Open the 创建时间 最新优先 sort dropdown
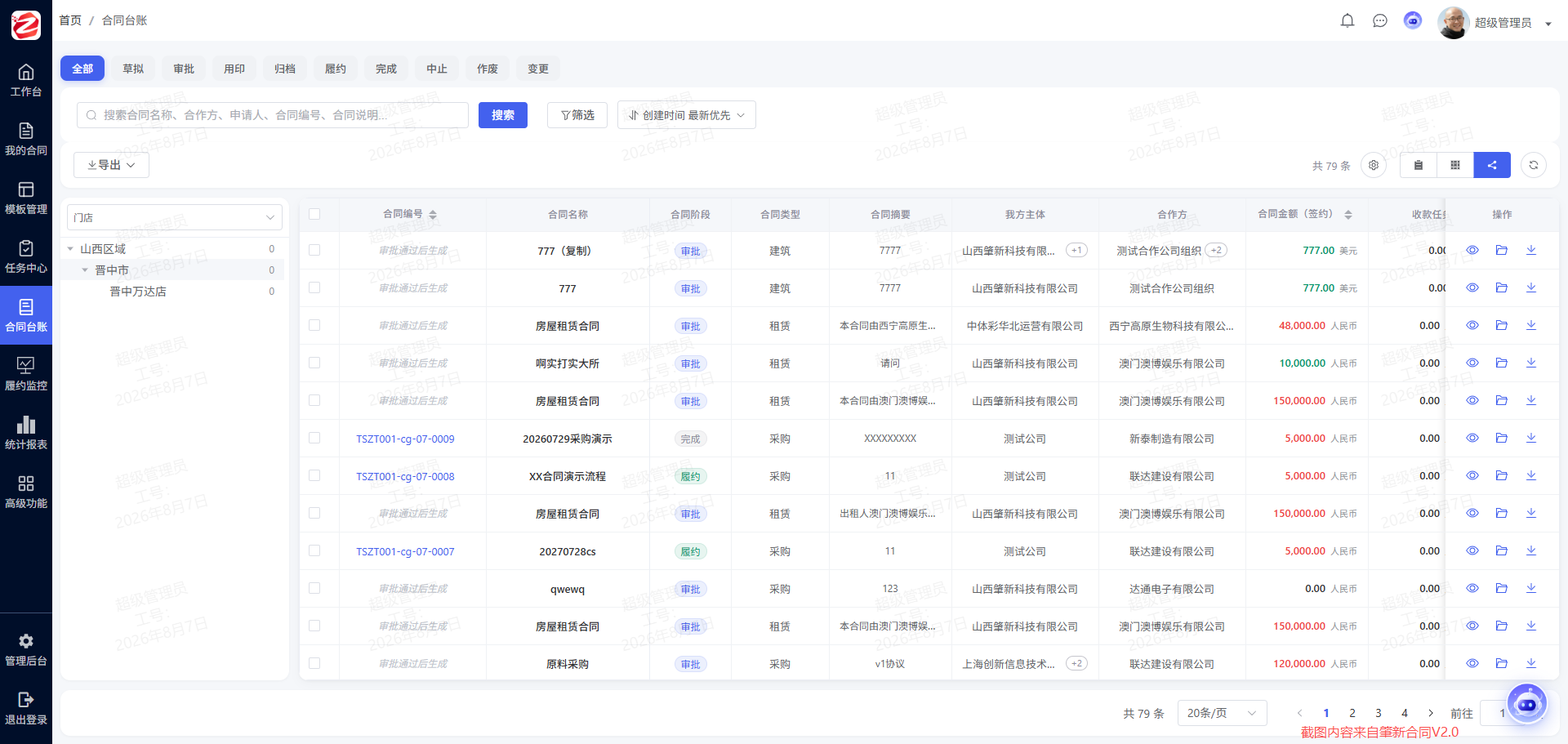Viewport: 1568px width, 744px height. pyautogui.click(x=687, y=115)
